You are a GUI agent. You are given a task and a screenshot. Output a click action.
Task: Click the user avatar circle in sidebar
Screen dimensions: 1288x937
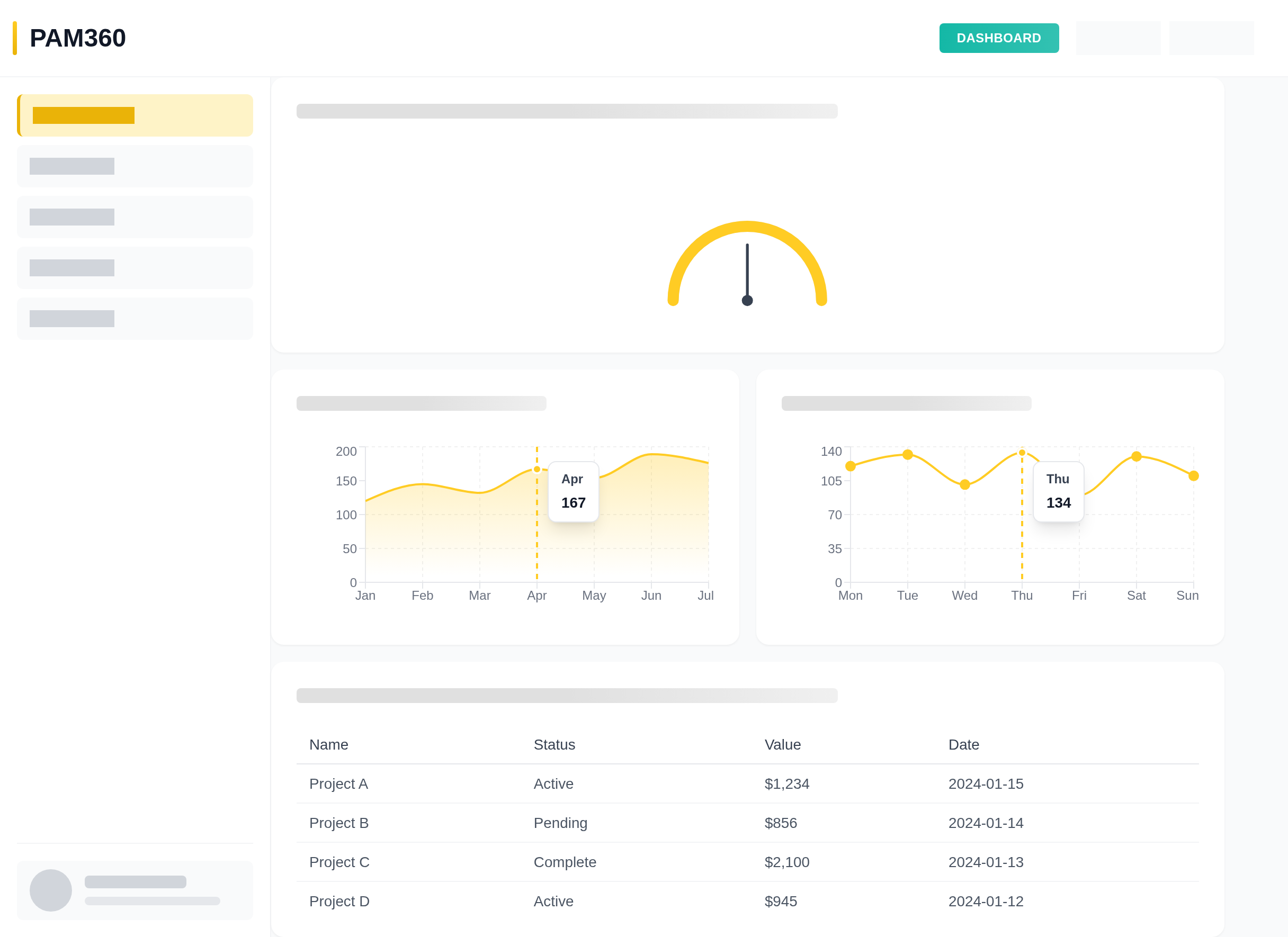(50, 890)
